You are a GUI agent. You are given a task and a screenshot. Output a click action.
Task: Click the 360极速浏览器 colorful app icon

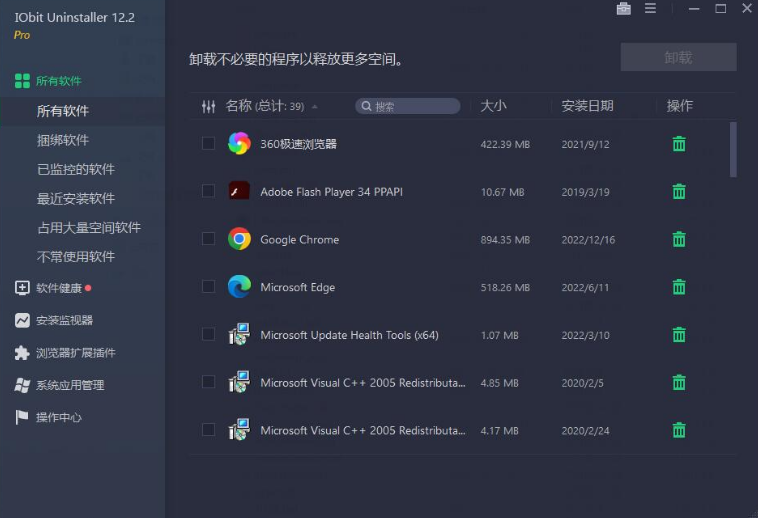(239, 143)
